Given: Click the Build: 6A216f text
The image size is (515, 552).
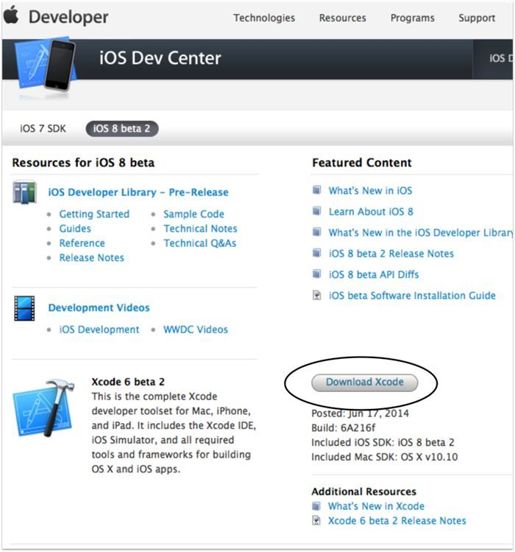Looking at the screenshot, I should [343, 428].
